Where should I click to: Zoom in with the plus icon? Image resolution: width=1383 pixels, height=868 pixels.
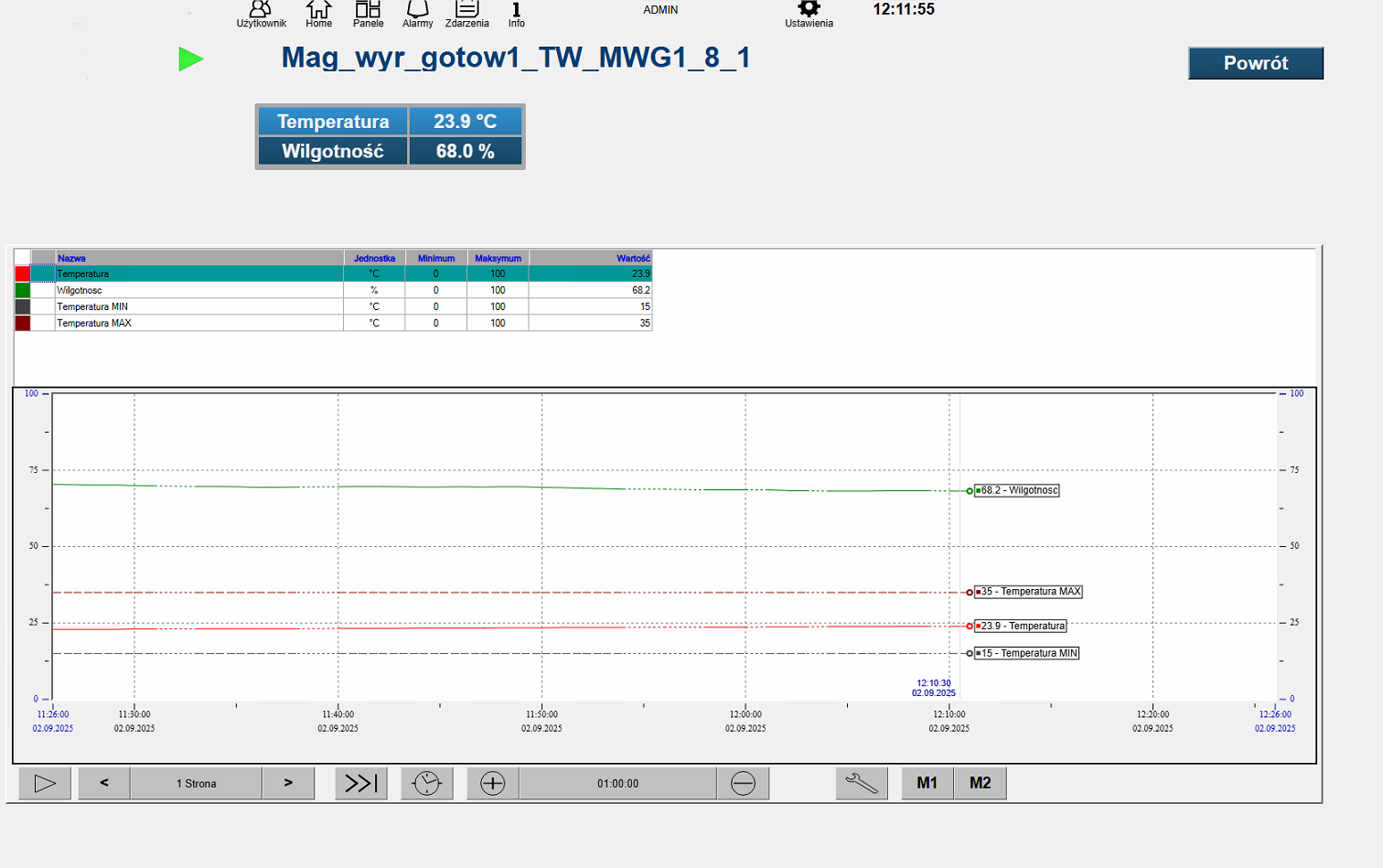(x=493, y=784)
